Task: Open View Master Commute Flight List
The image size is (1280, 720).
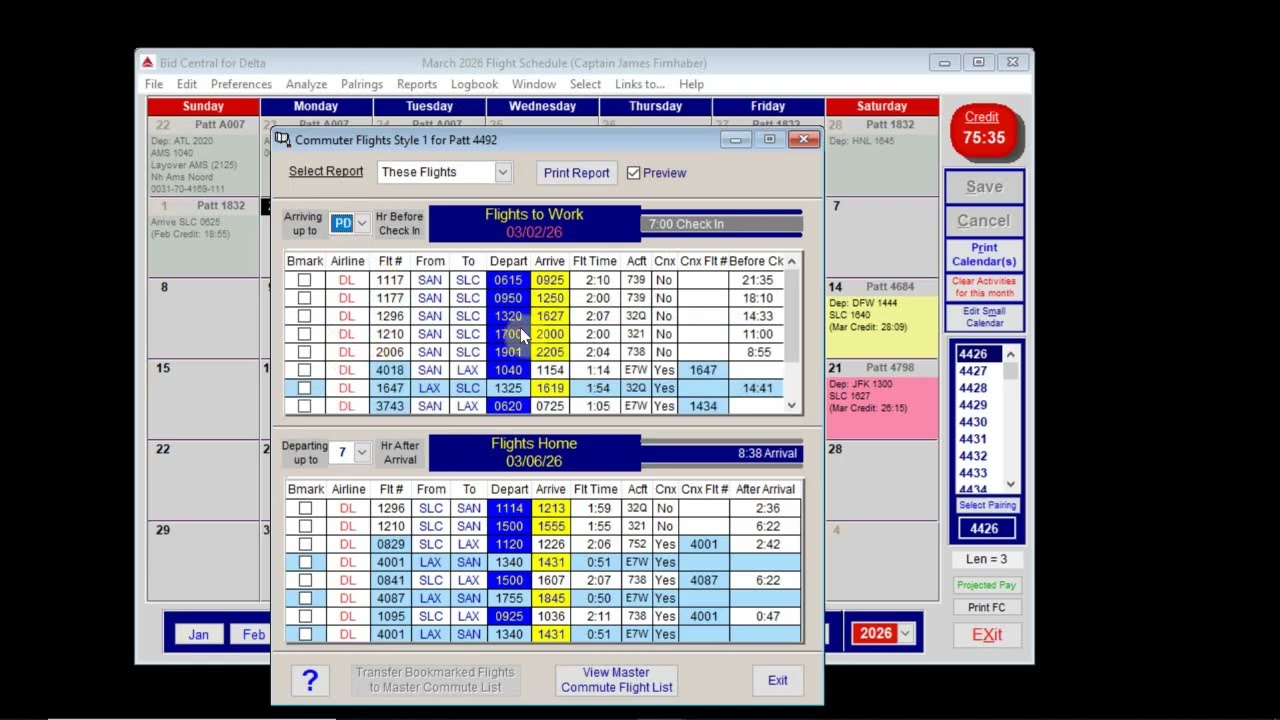Action: 616,680
